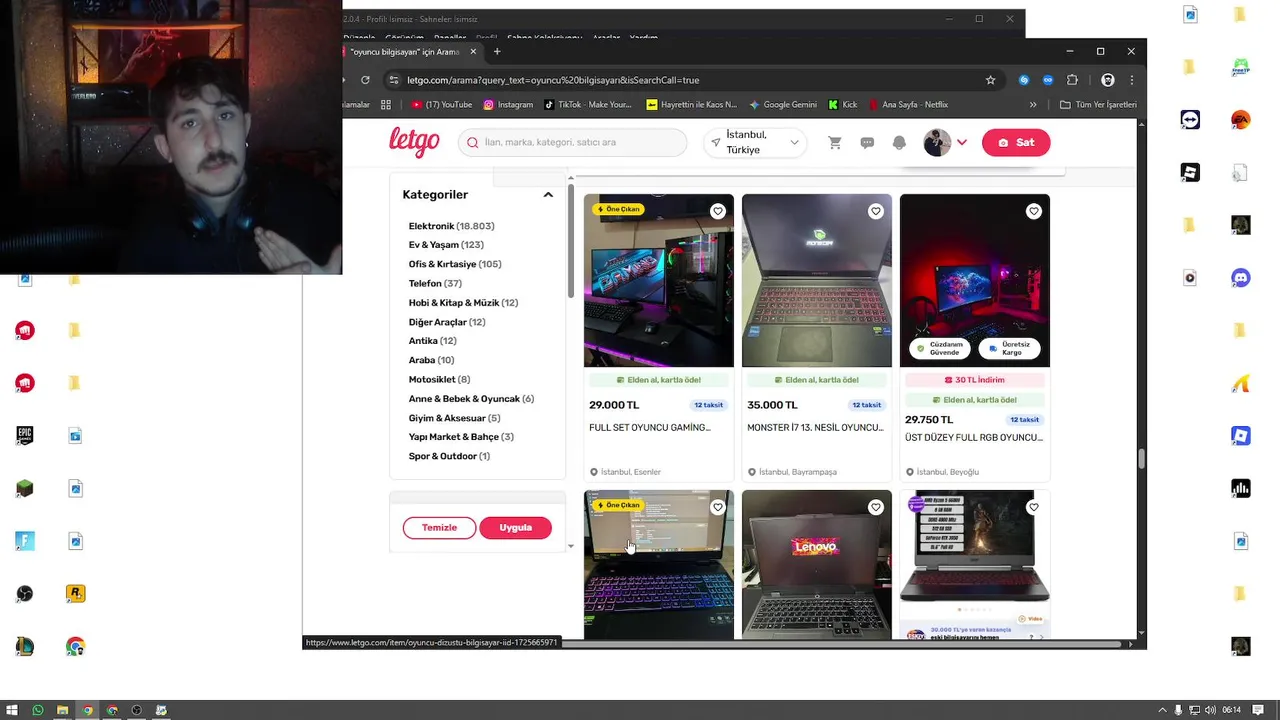Screen dimensions: 1280x720
Task: Open the Epic Games desktop shortcut
Action: point(25,435)
